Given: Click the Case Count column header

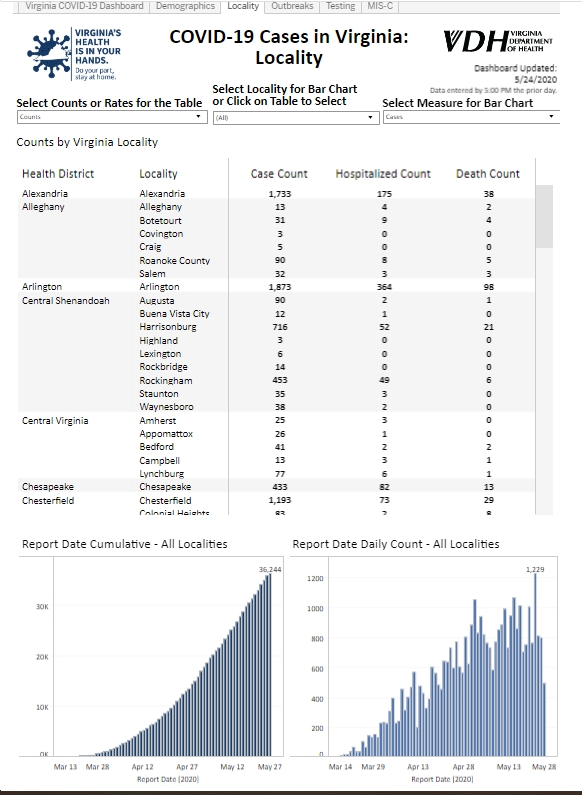Looking at the screenshot, I should click(x=279, y=174).
